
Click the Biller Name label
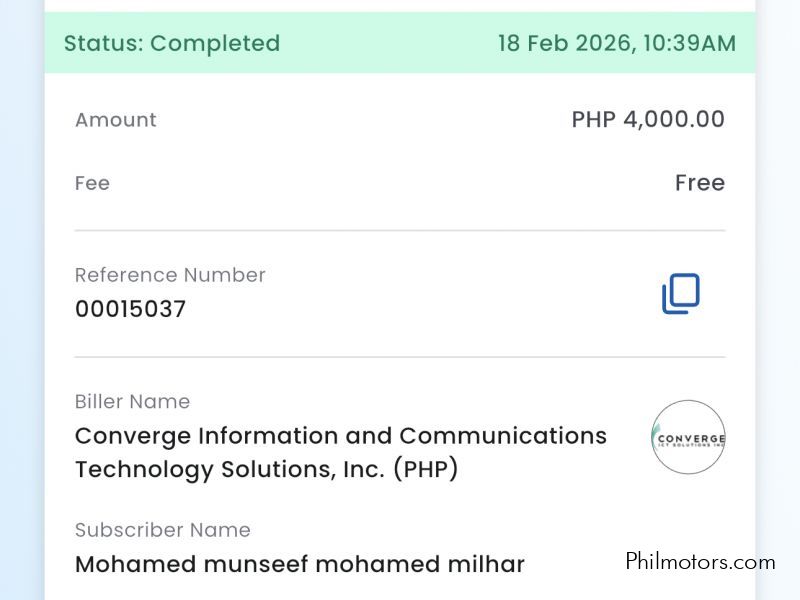(x=132, y=401)
